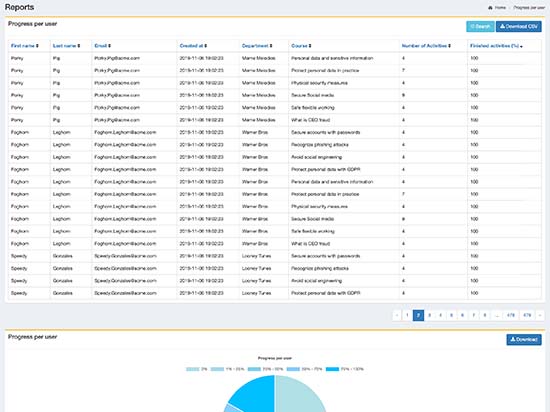Screen dimensions: 550x412
Task: Click Porky's 'Protect personal data in practice' course
Action: [x=325, y=70]
